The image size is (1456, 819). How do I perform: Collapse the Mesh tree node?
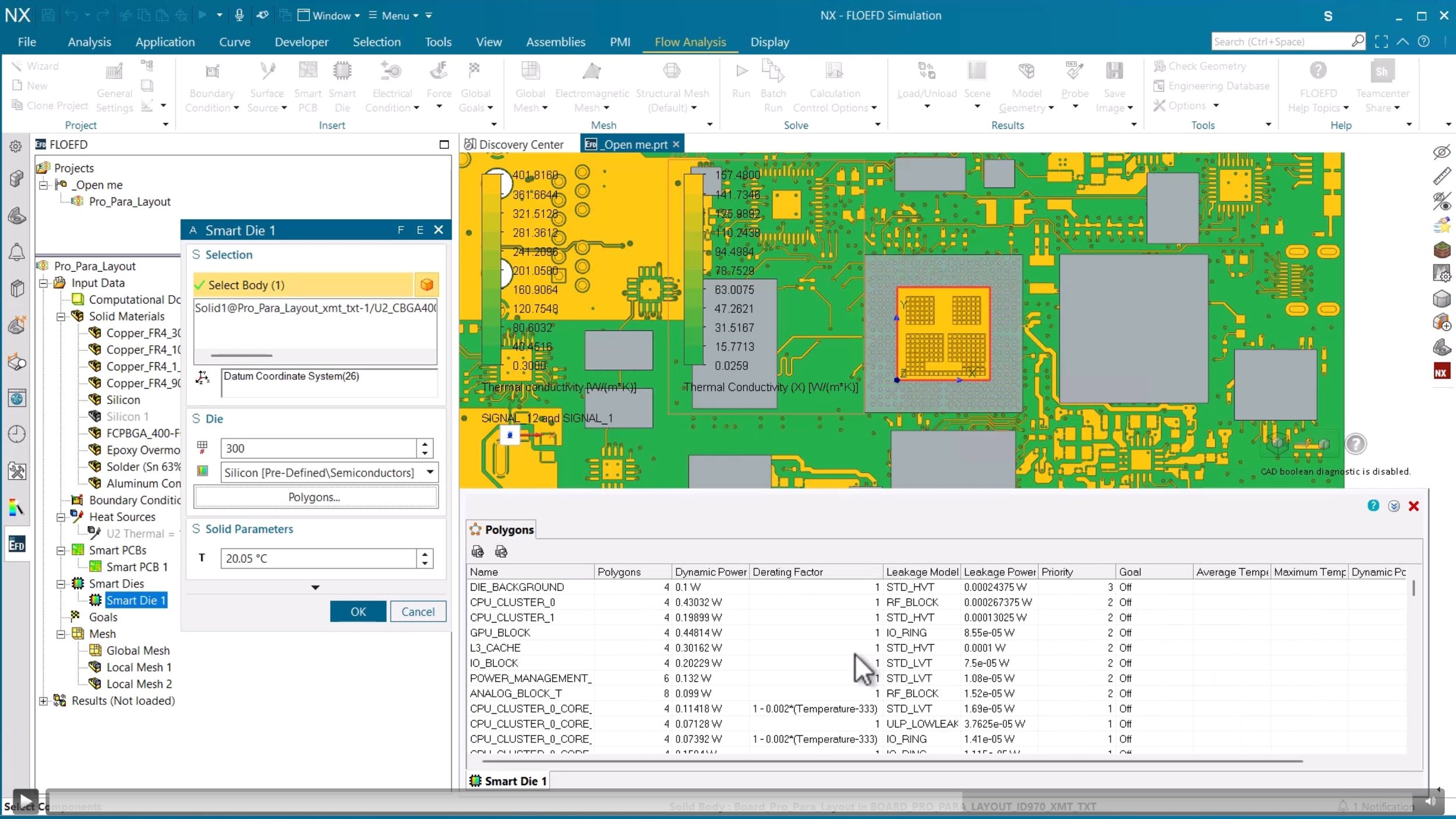point(61,634)
